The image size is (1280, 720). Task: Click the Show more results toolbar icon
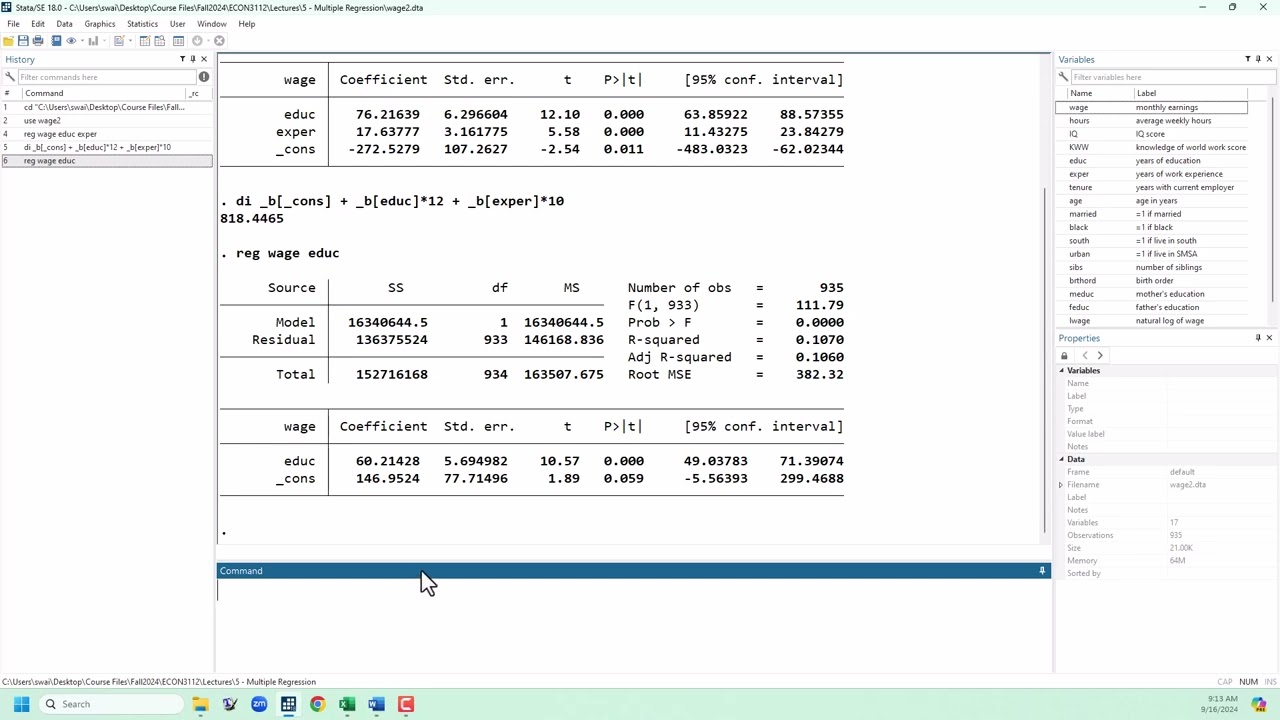tap(197, 41)
